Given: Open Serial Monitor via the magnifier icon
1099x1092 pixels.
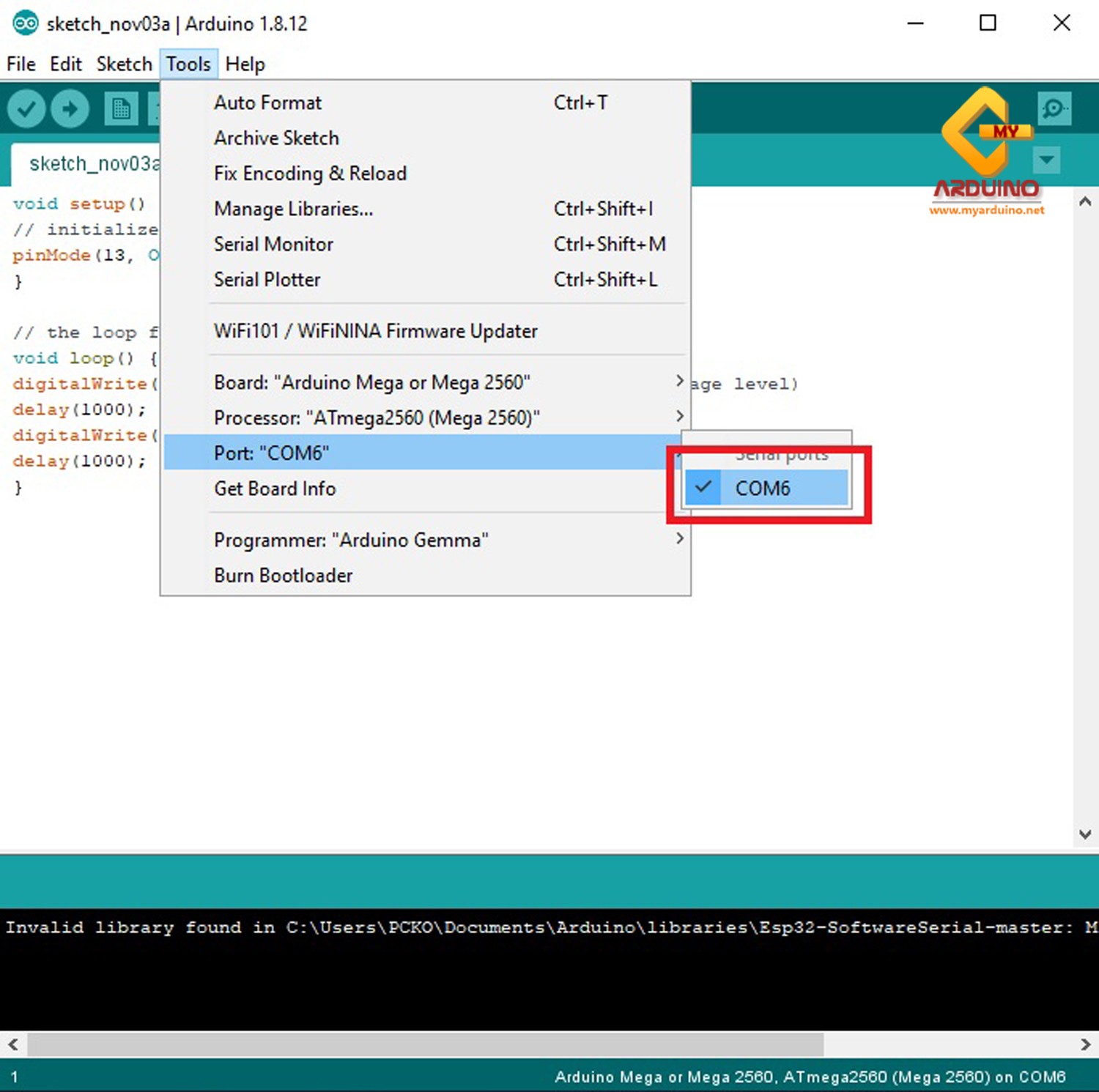Looking at the screenshot, I should (x=1054, y=108).
